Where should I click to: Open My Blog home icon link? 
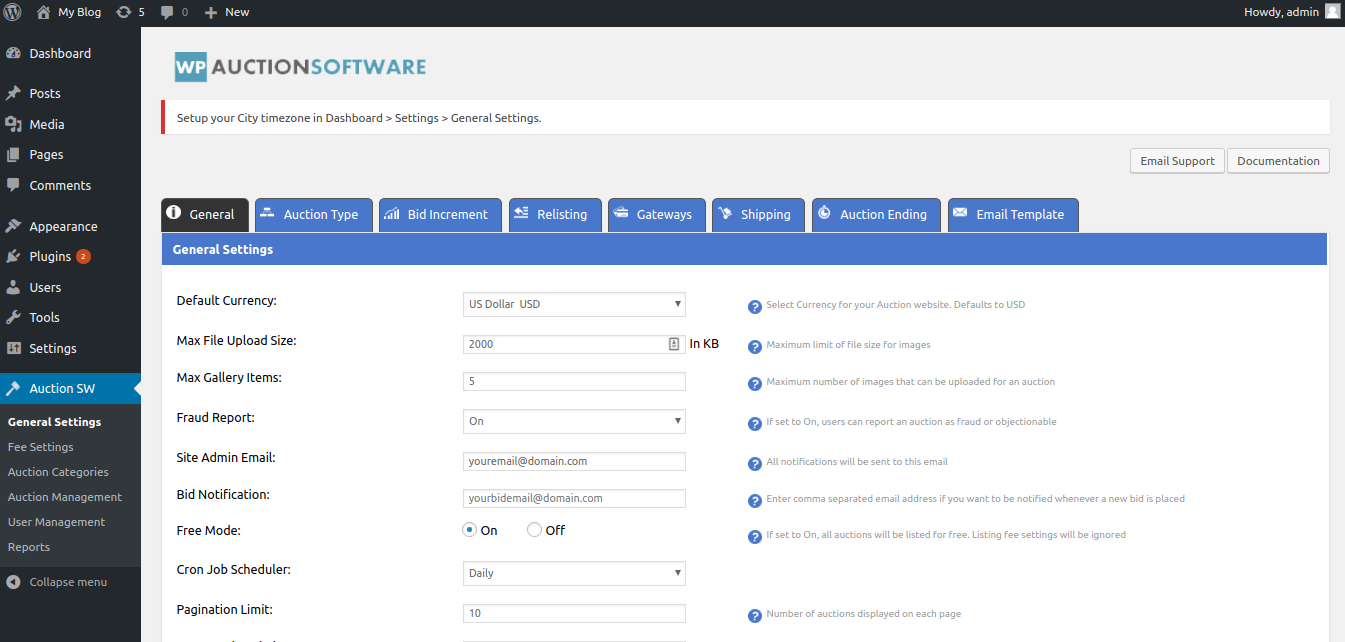pyautogui.click(x=43, y=12)
